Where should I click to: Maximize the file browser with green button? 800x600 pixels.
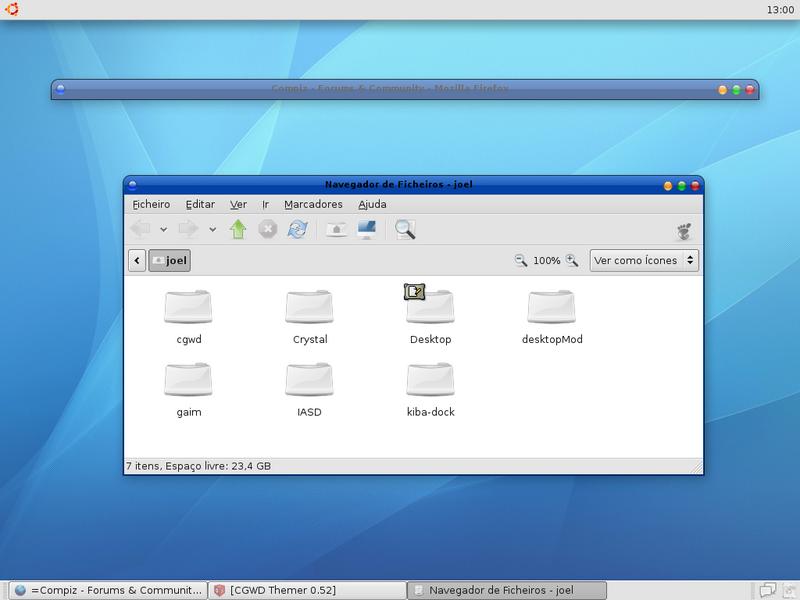click(682, 186)
